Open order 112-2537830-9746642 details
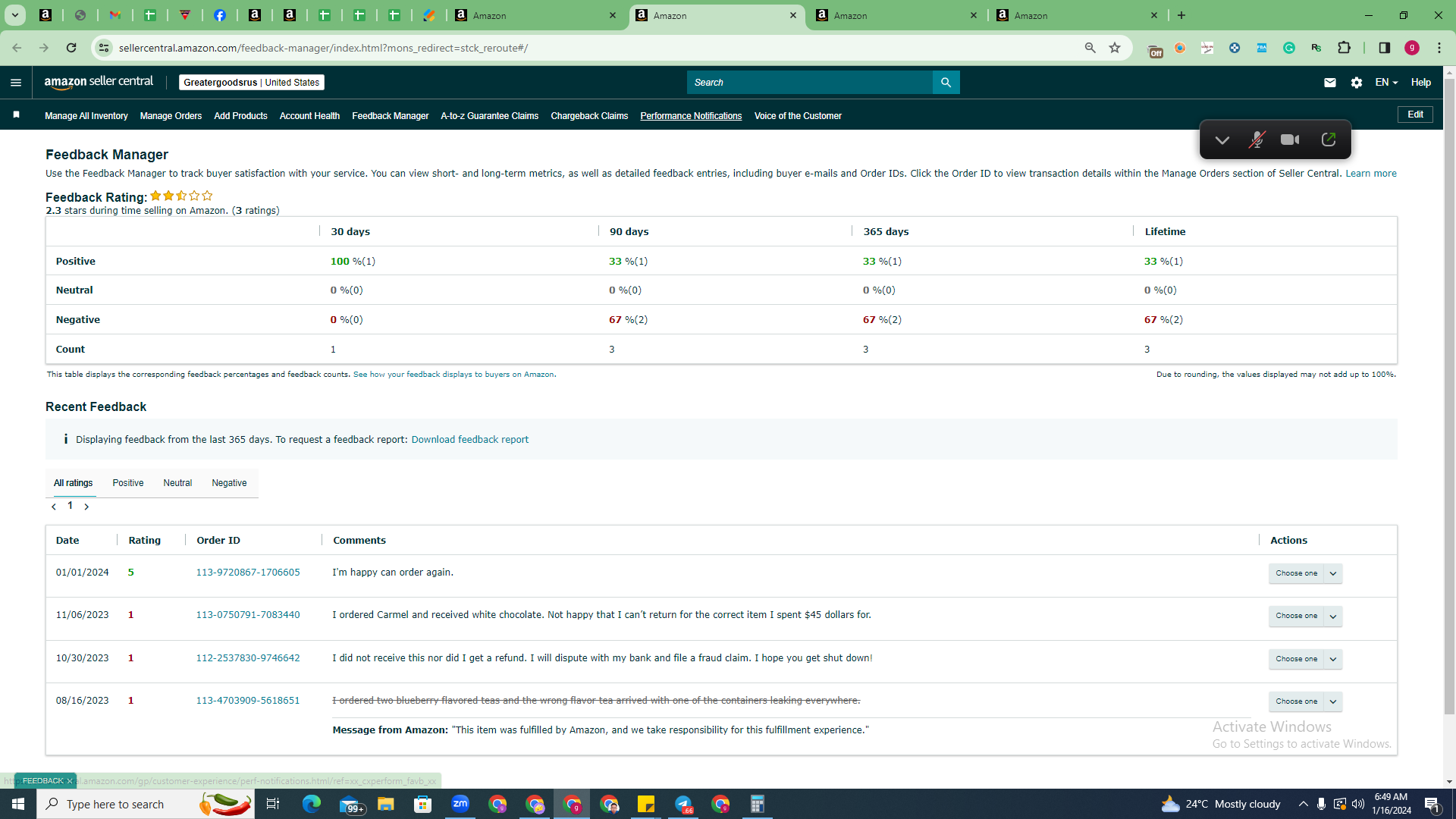The height and width of the screenshot is (819, 1456). coord(248,658)
